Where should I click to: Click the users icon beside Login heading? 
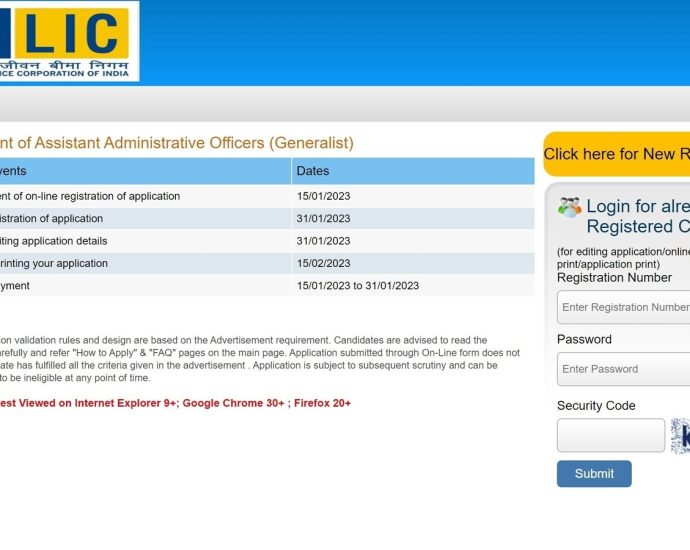(x=569, y=207)
